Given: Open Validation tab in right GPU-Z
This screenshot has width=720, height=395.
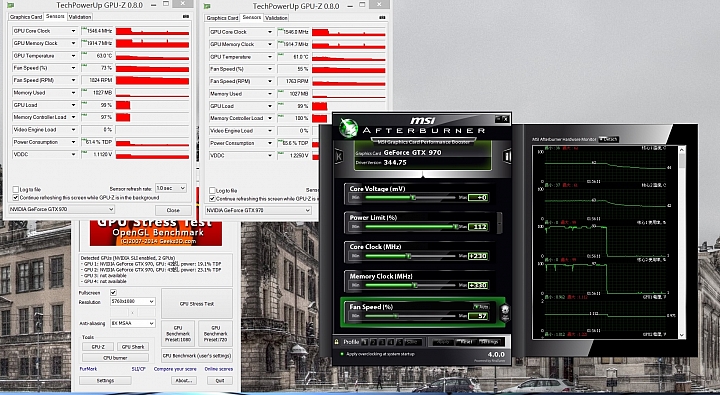Looking at the screenshot, I should click(276, 18).
